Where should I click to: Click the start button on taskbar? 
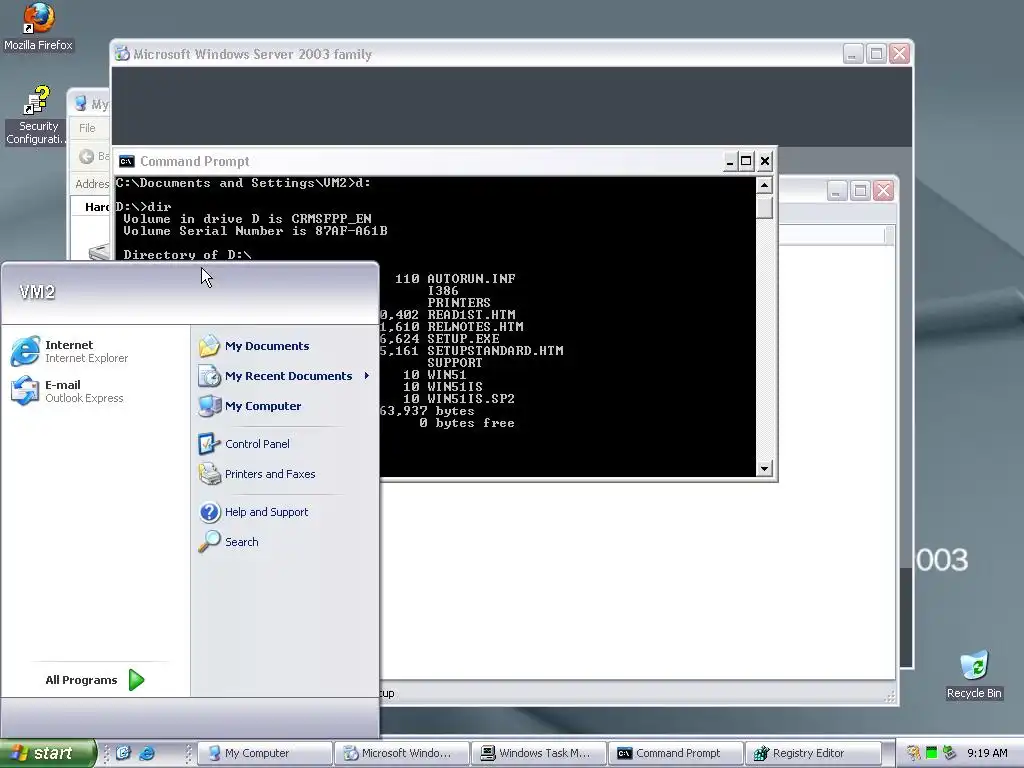48,753
